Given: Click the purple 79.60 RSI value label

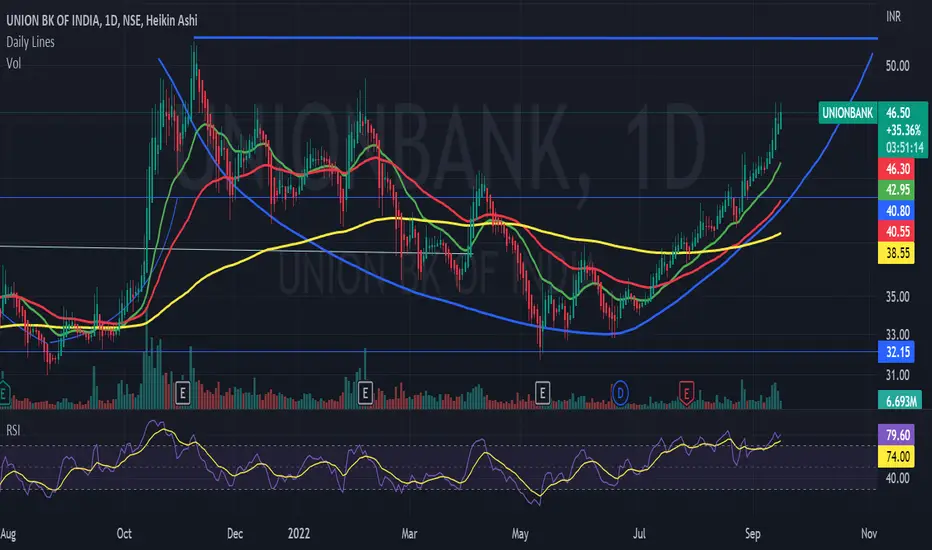Looking at the screenshot, I should 898,435.
